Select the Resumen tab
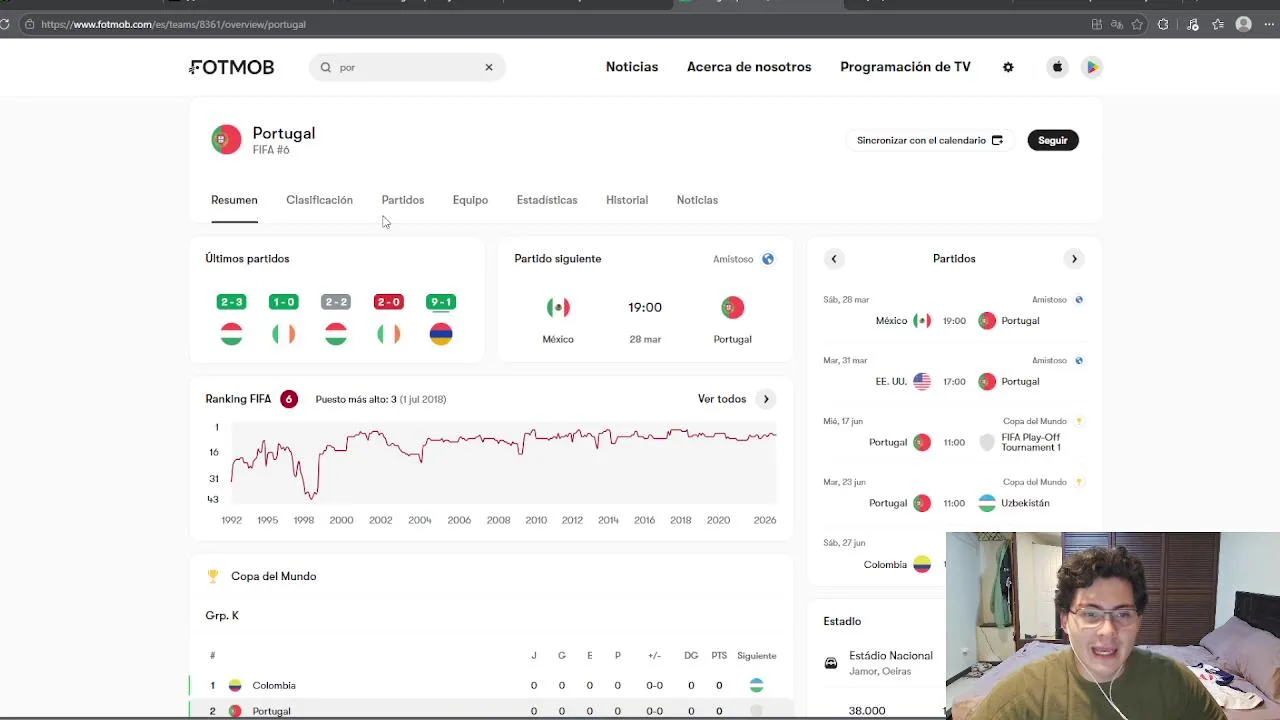Image resolution: width=1280 pixels, height=720 pixels. click(234, 200)
